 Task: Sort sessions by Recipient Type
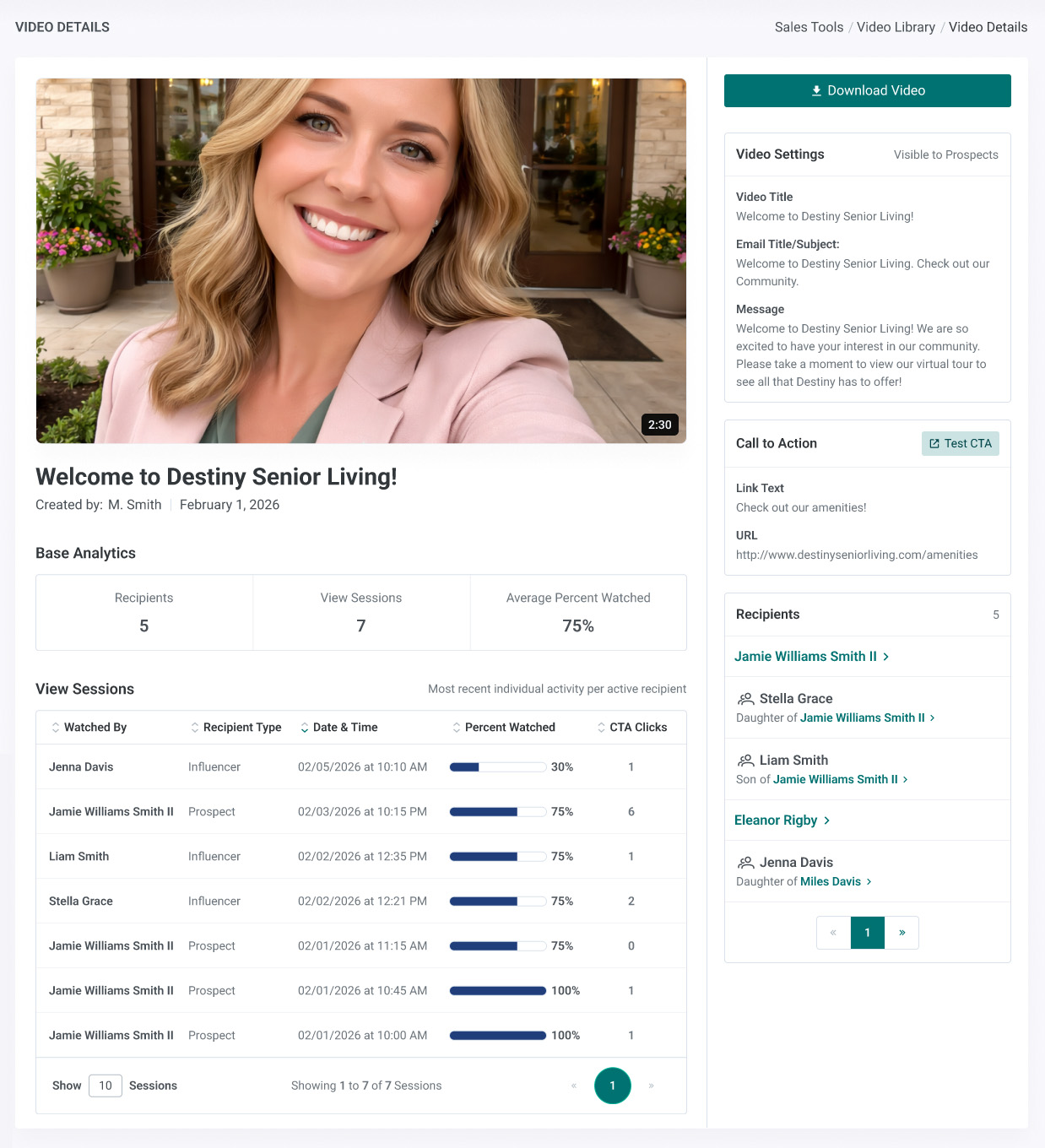click(236, 727)
